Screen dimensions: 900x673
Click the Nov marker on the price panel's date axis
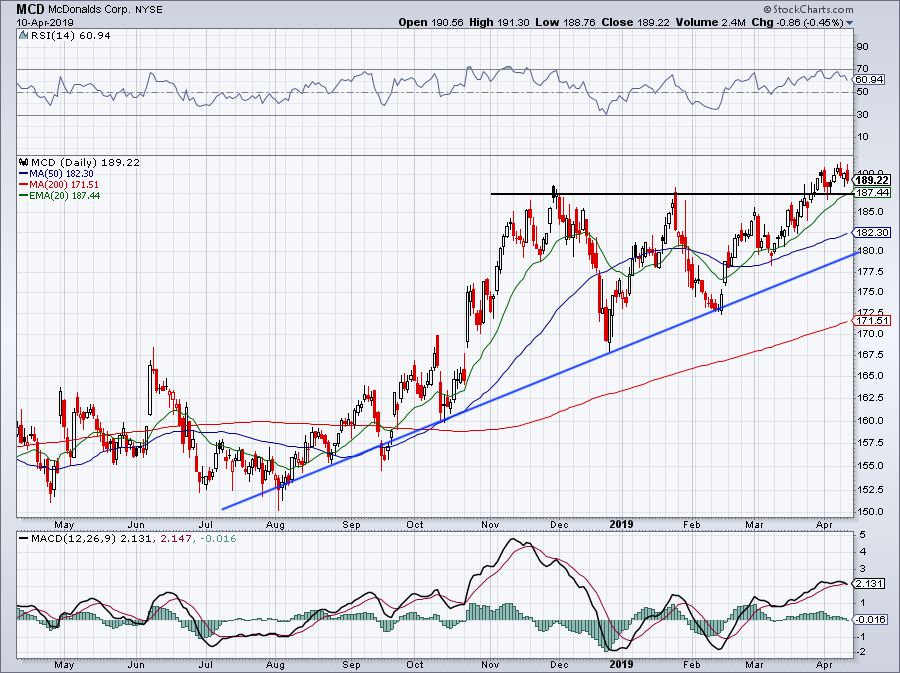pos(490,525)
